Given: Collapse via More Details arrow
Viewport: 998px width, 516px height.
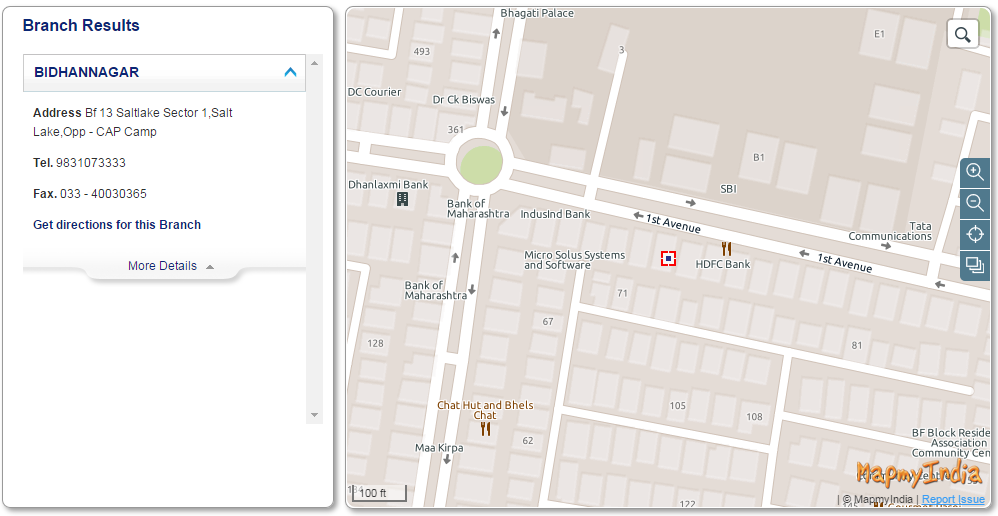Looking at the screenshot, I should click(x=210, y=267).
